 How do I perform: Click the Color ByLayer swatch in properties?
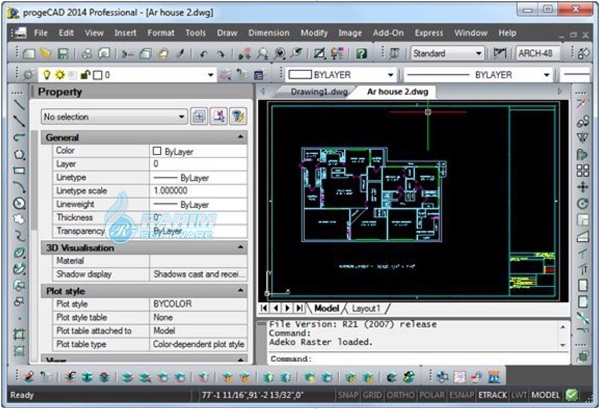point(157,151)
